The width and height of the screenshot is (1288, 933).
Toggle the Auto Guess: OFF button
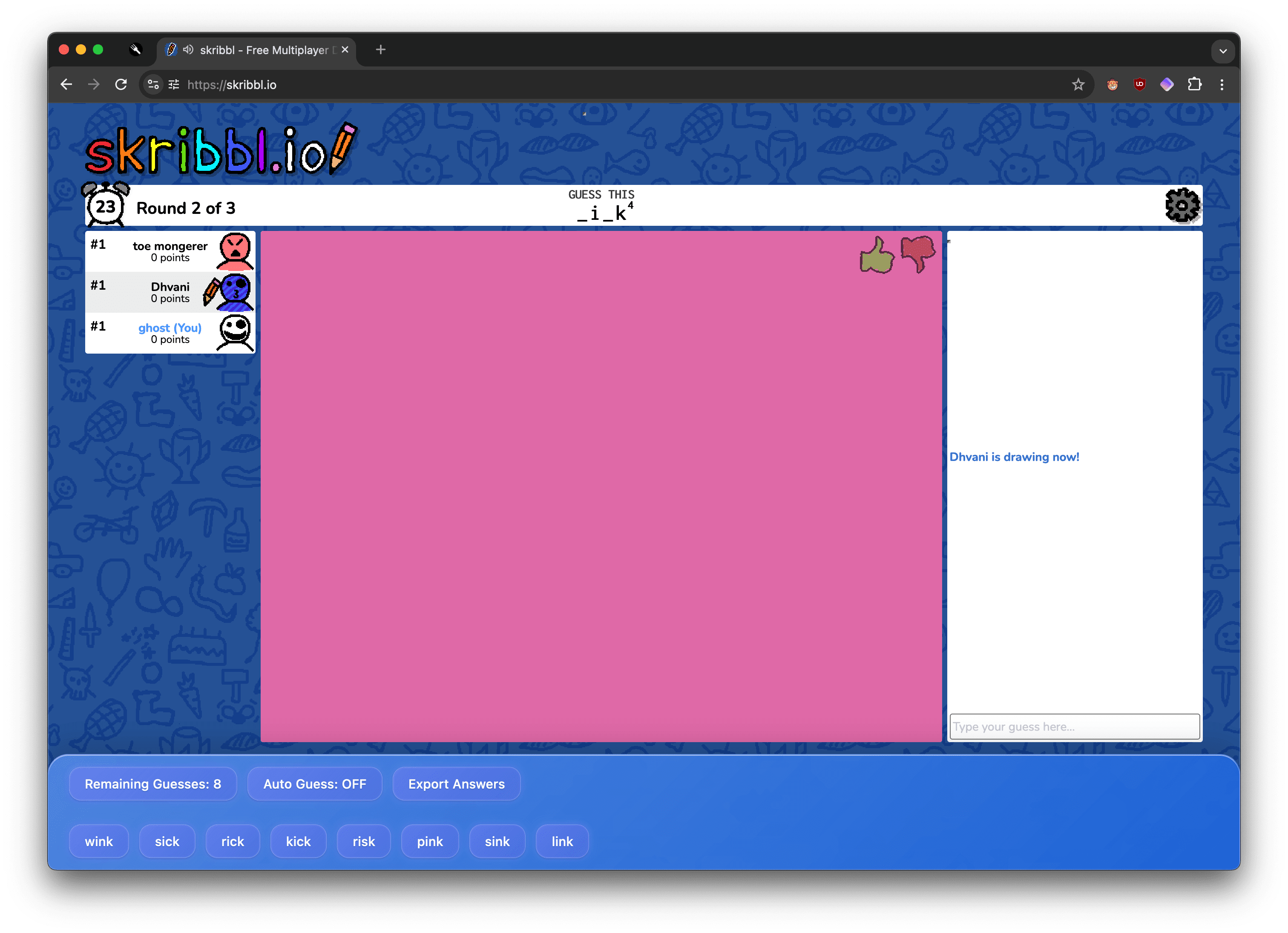pyautogui.click(x=315, y=783)
